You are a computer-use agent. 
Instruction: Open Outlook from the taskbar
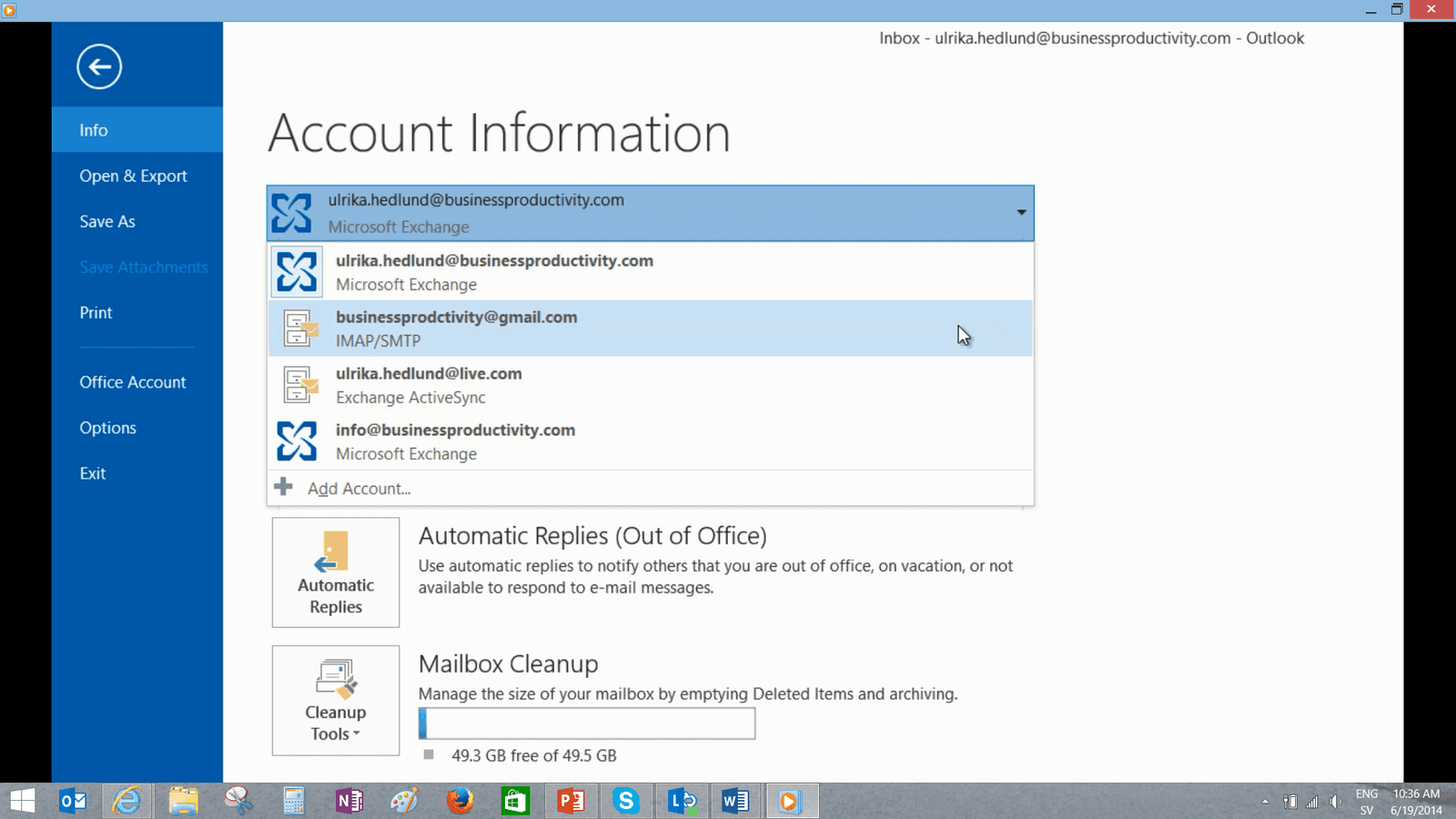pos(73,801)
